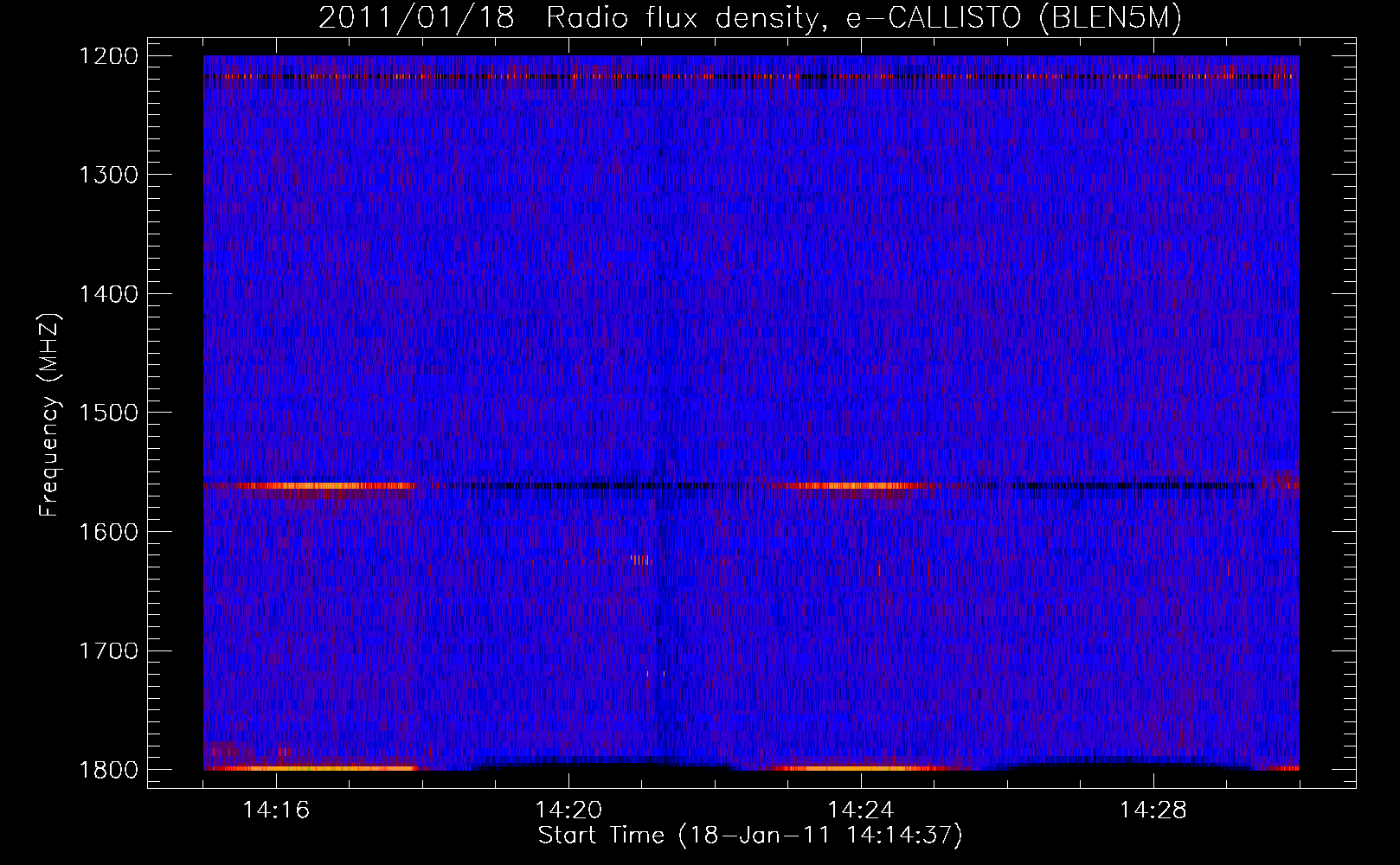This screenshot has width=1400, height=865.
Task: Click the 1600 frequency tick label
Action: tap(108, 532)
